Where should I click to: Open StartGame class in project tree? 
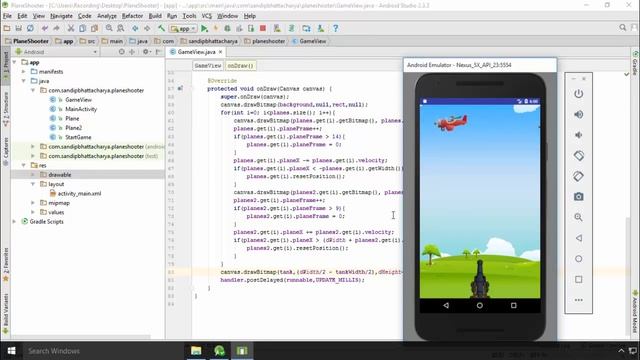click(x=78, y=137)
